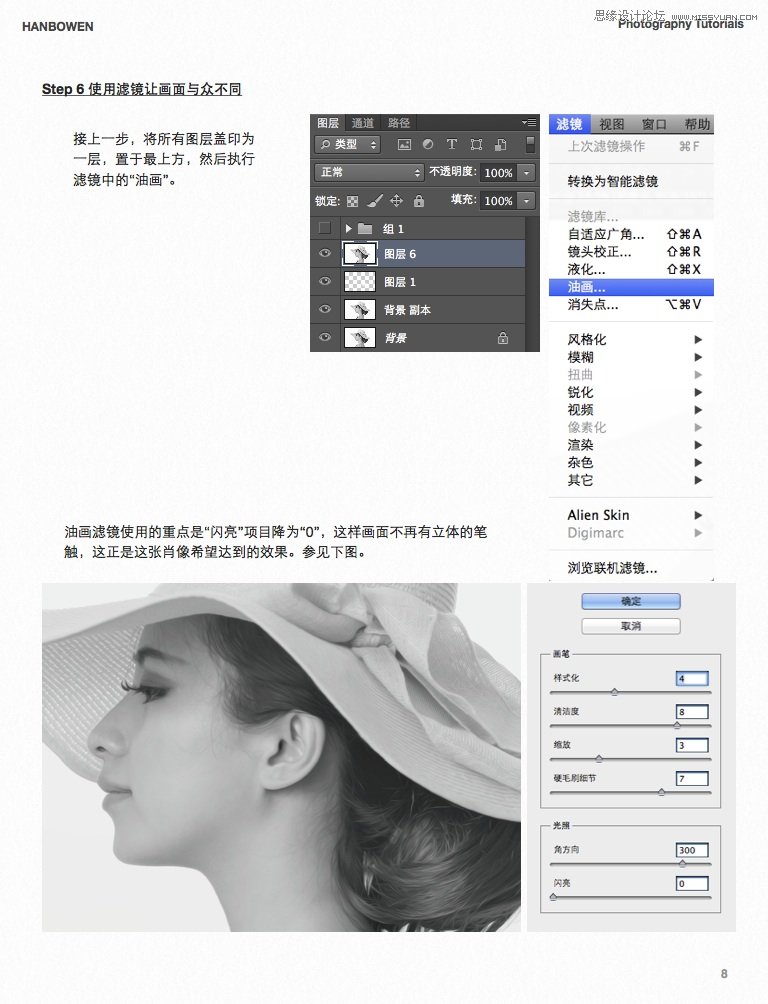Open the 填充 fill dropdown arrow
The image size is (768, 1004).
pyautogui.click(x=527, y=200)
